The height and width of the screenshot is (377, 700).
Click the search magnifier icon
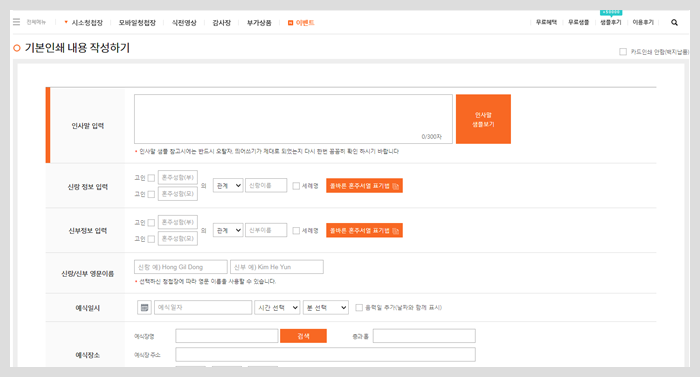point(674,22)
